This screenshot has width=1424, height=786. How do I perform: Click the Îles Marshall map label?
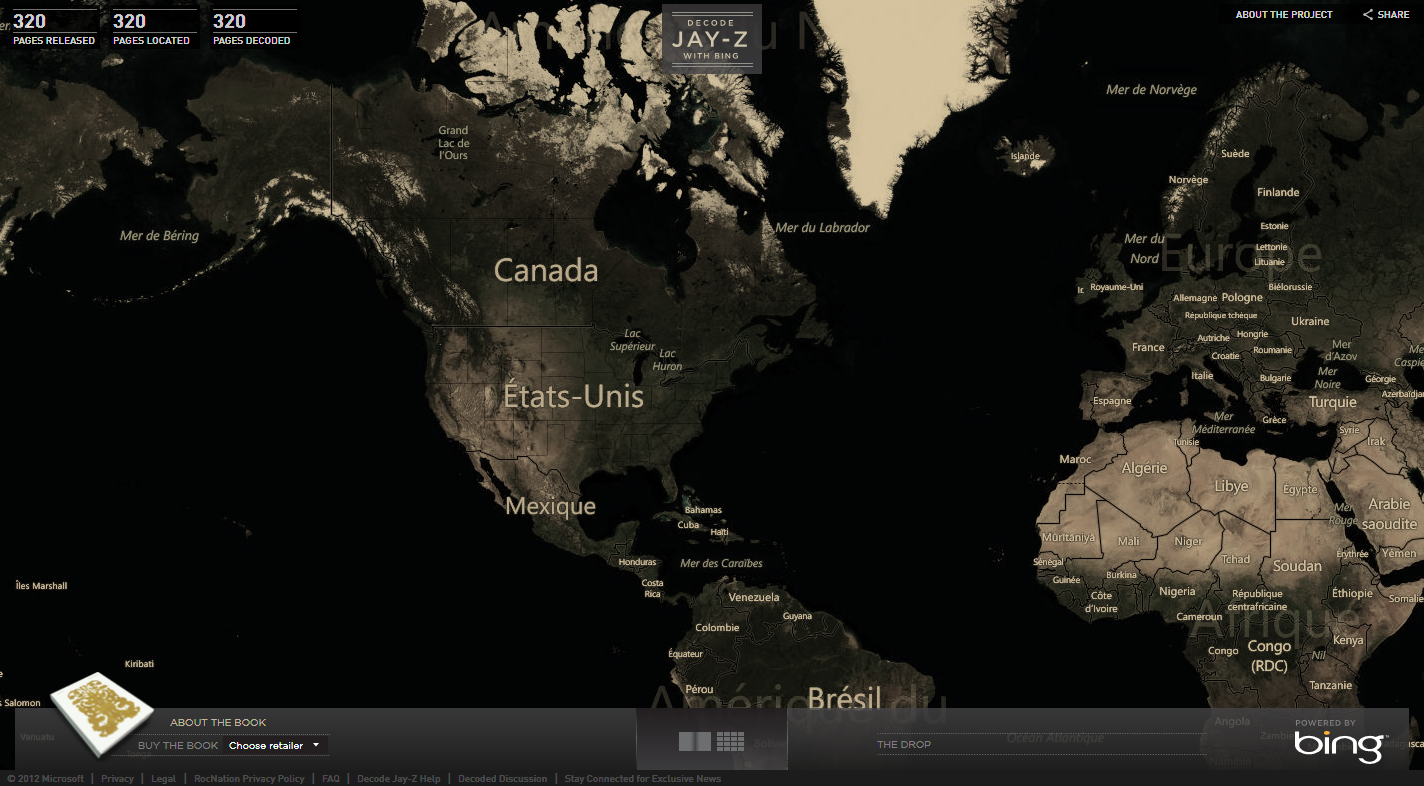(41, 586)
